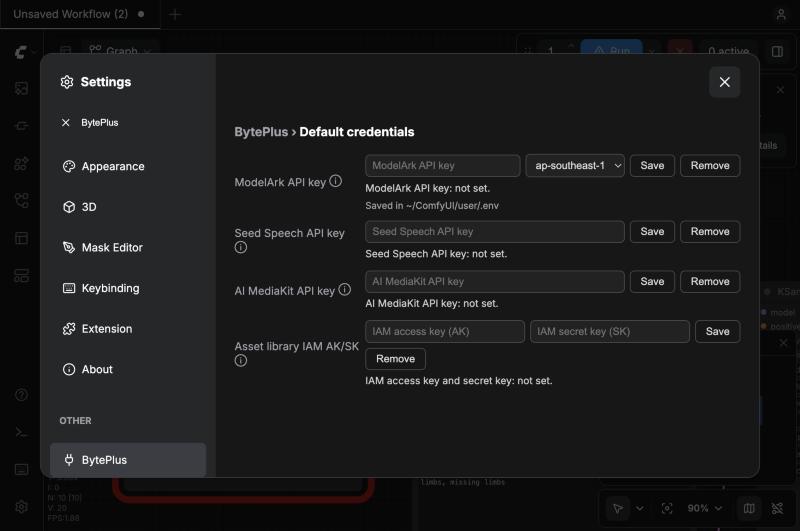The image size is (800, 531).
Task: Remove the Seed Speech API key
Action: tap(710, 232)
